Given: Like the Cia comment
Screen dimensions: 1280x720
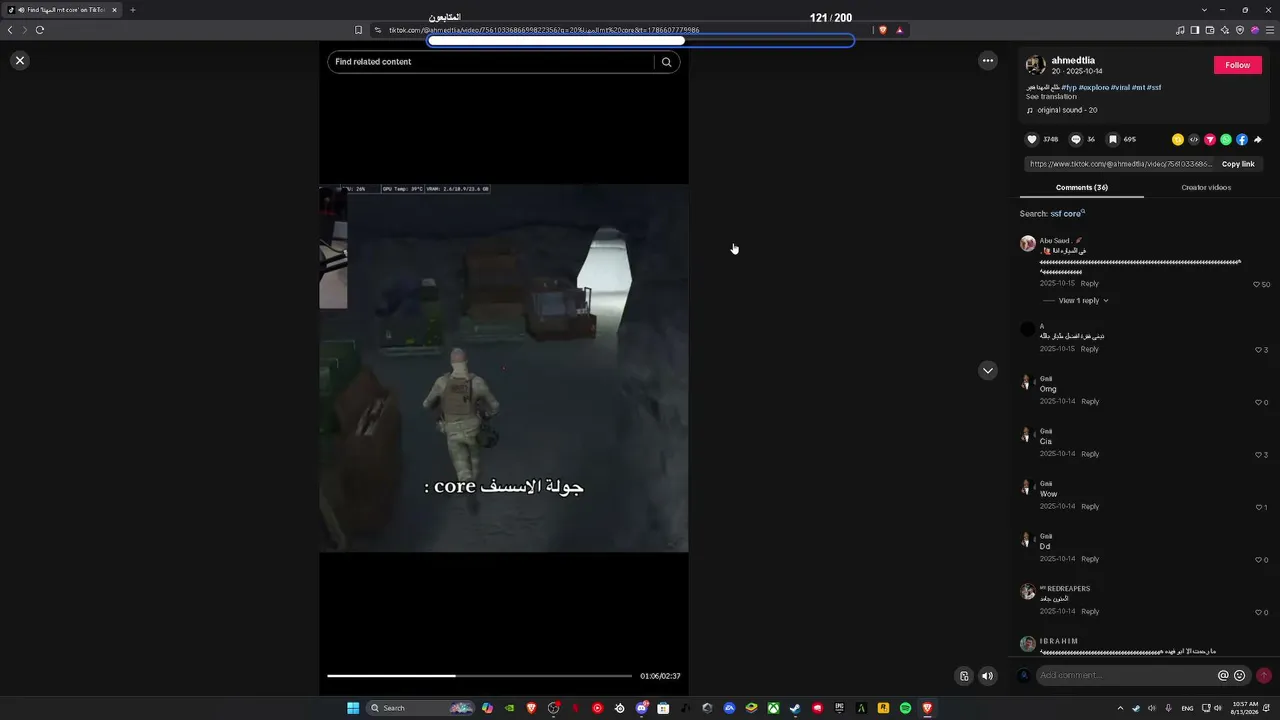Looking at the screenshot, I should [x=1259, y=455].
